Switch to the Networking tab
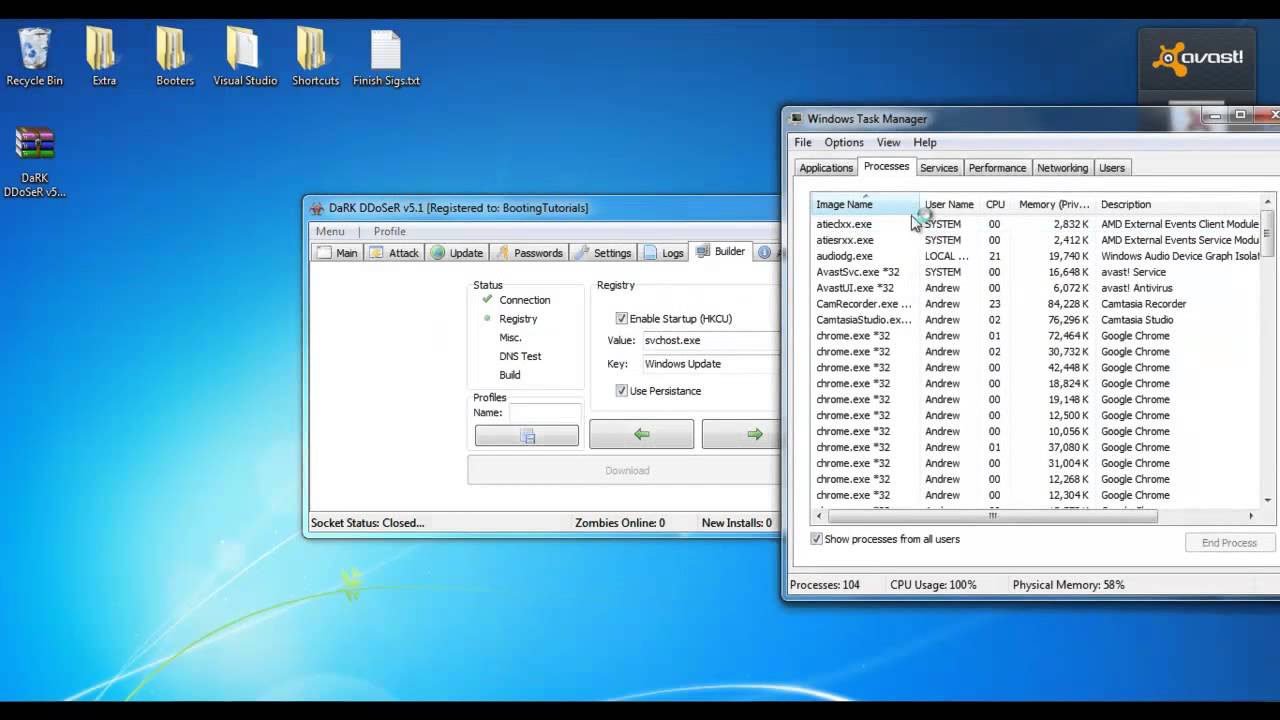The height and width of the screenshot is (720, 1280). tap(1062, 168)
